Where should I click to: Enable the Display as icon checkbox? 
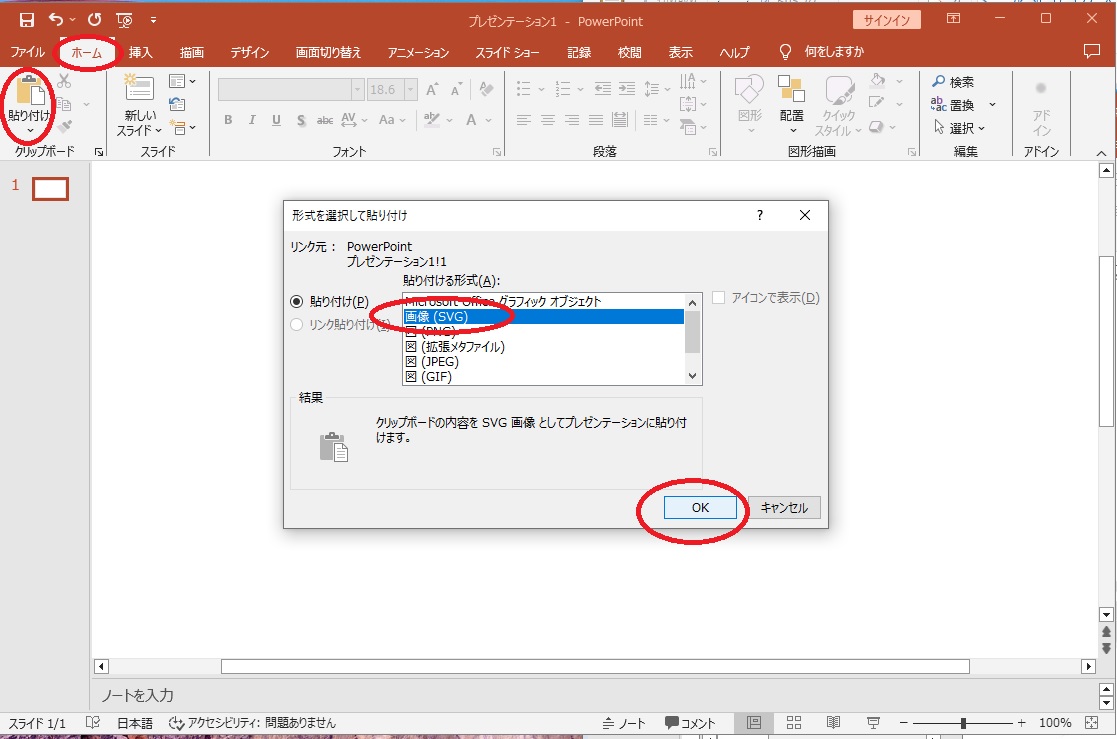pyautogui.click(x=718, y=298)
